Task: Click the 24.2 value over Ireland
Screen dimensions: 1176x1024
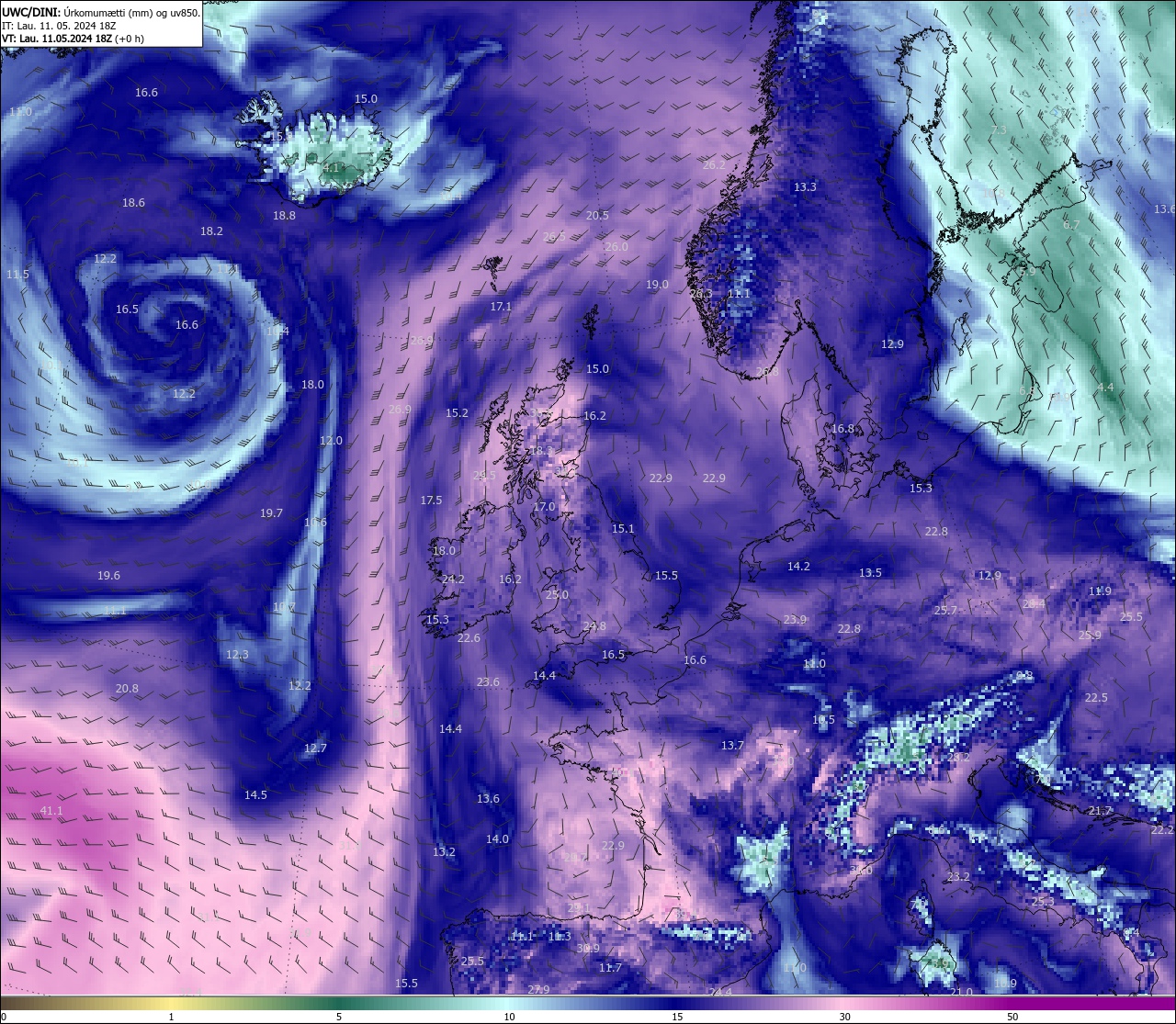Action: click(453, 580)
